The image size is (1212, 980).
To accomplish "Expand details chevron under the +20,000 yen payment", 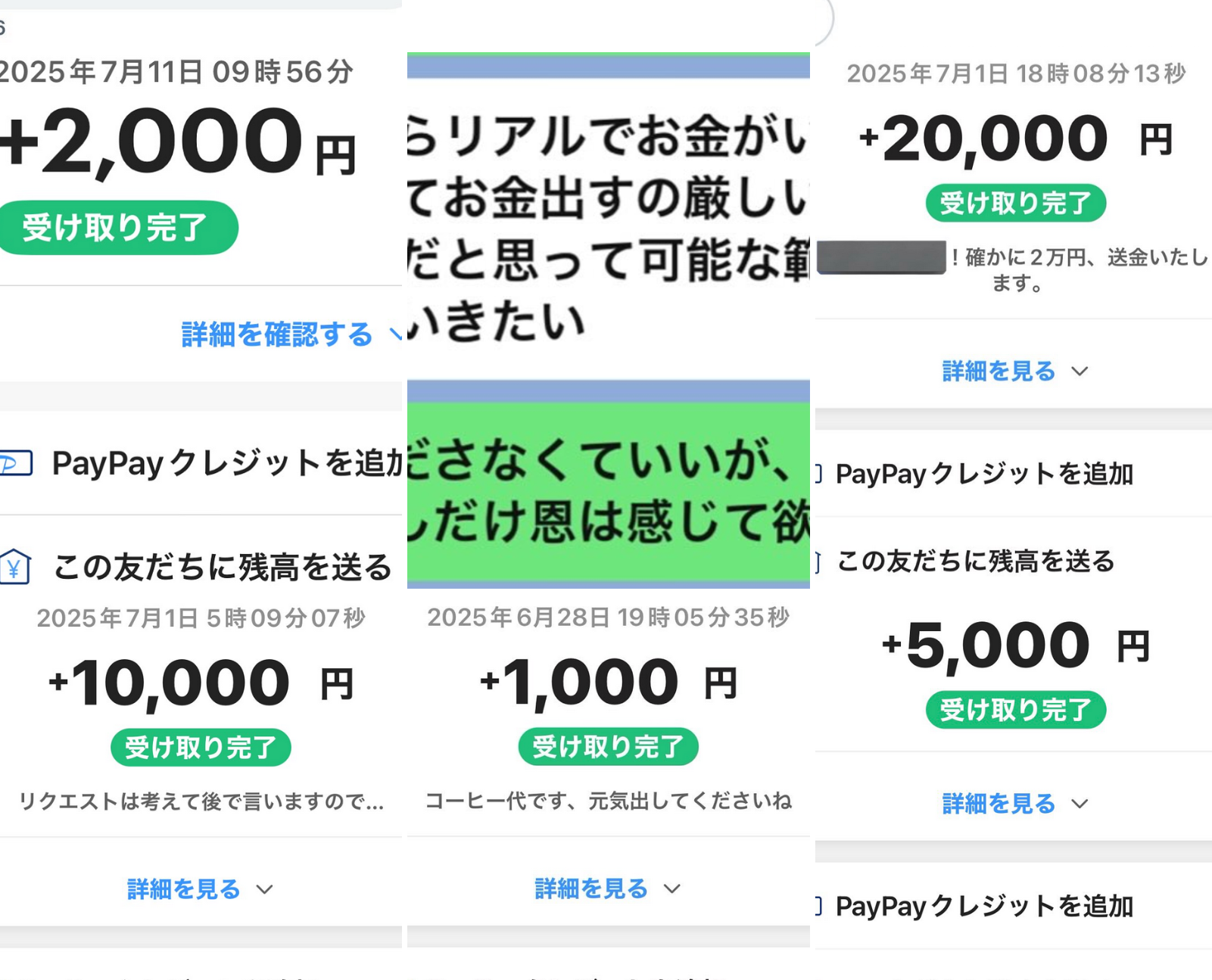I will (1080, 371).
